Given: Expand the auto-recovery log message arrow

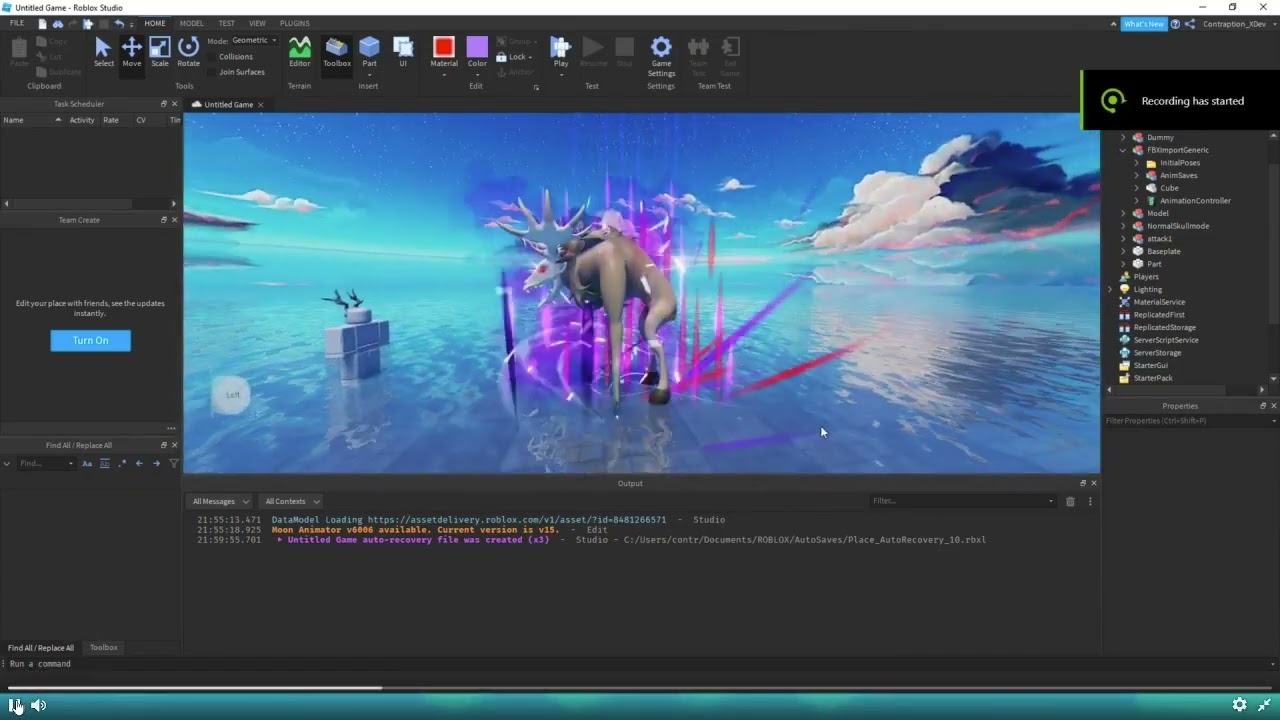Looking at the screenshot, I should click(280, 540).
